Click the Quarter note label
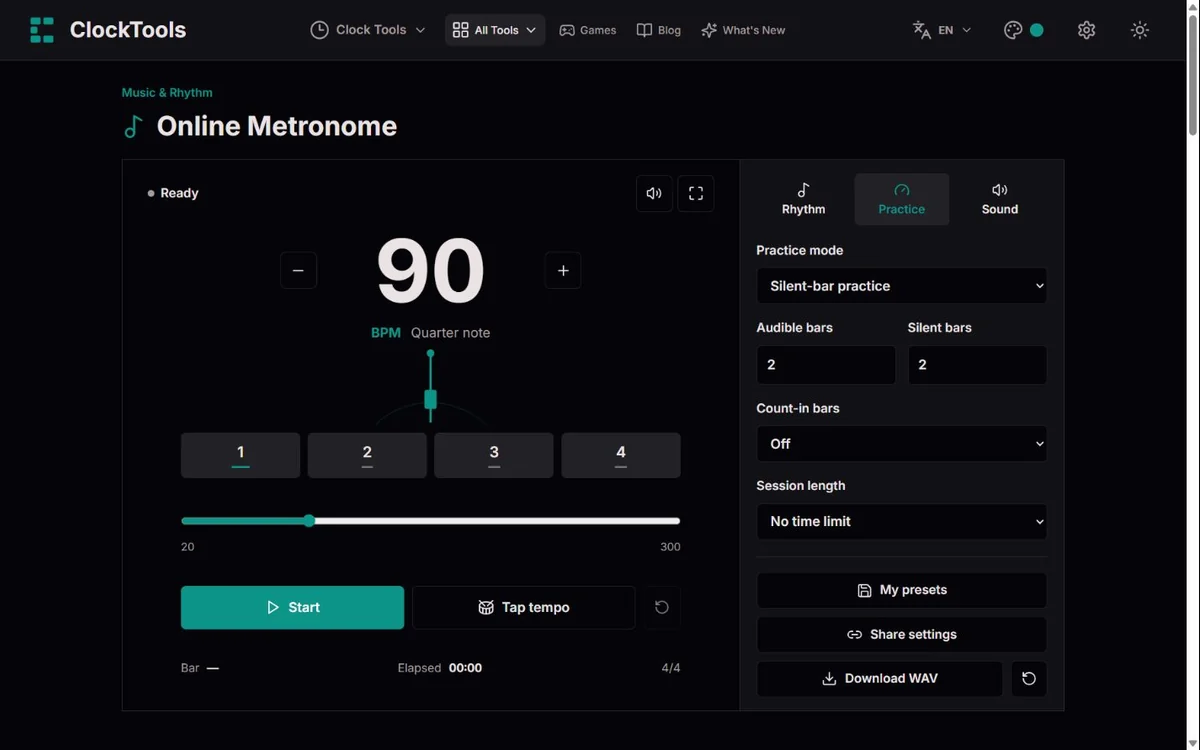The image size is (1200, 750). coord(450,333)
